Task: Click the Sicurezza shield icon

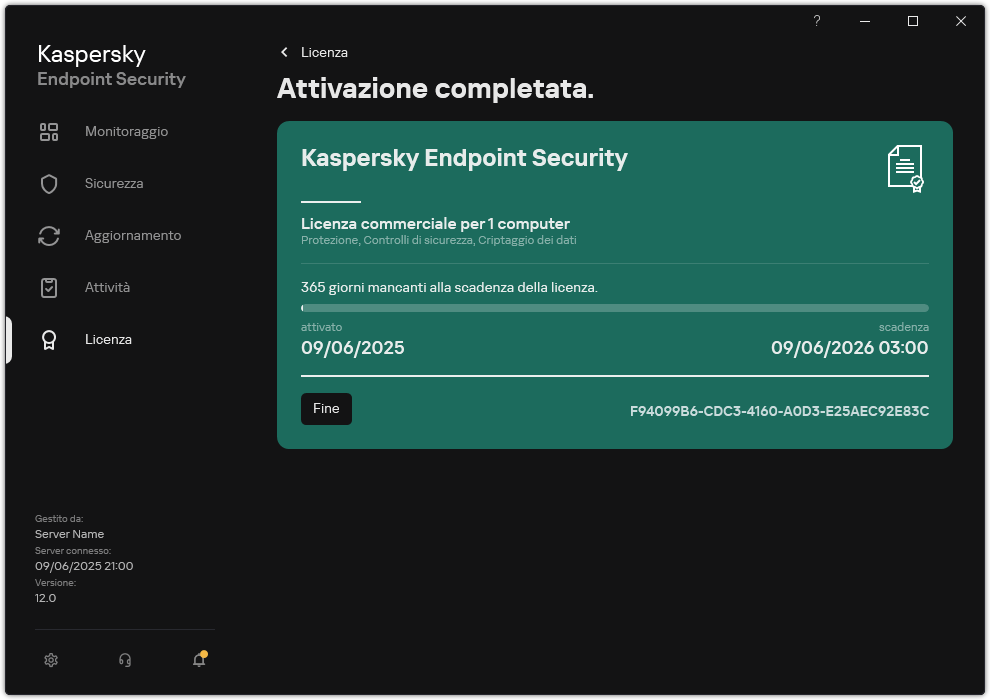Action: tap(49, 183)
